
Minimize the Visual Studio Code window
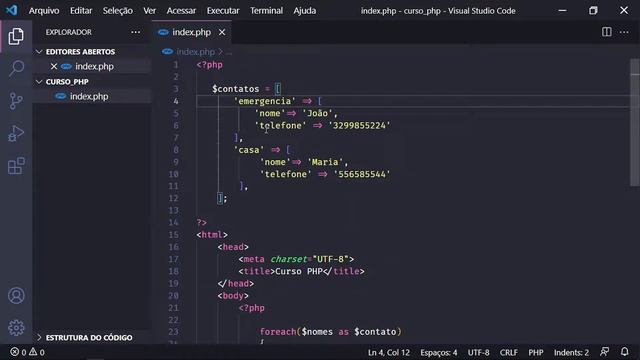pos(562,11)
